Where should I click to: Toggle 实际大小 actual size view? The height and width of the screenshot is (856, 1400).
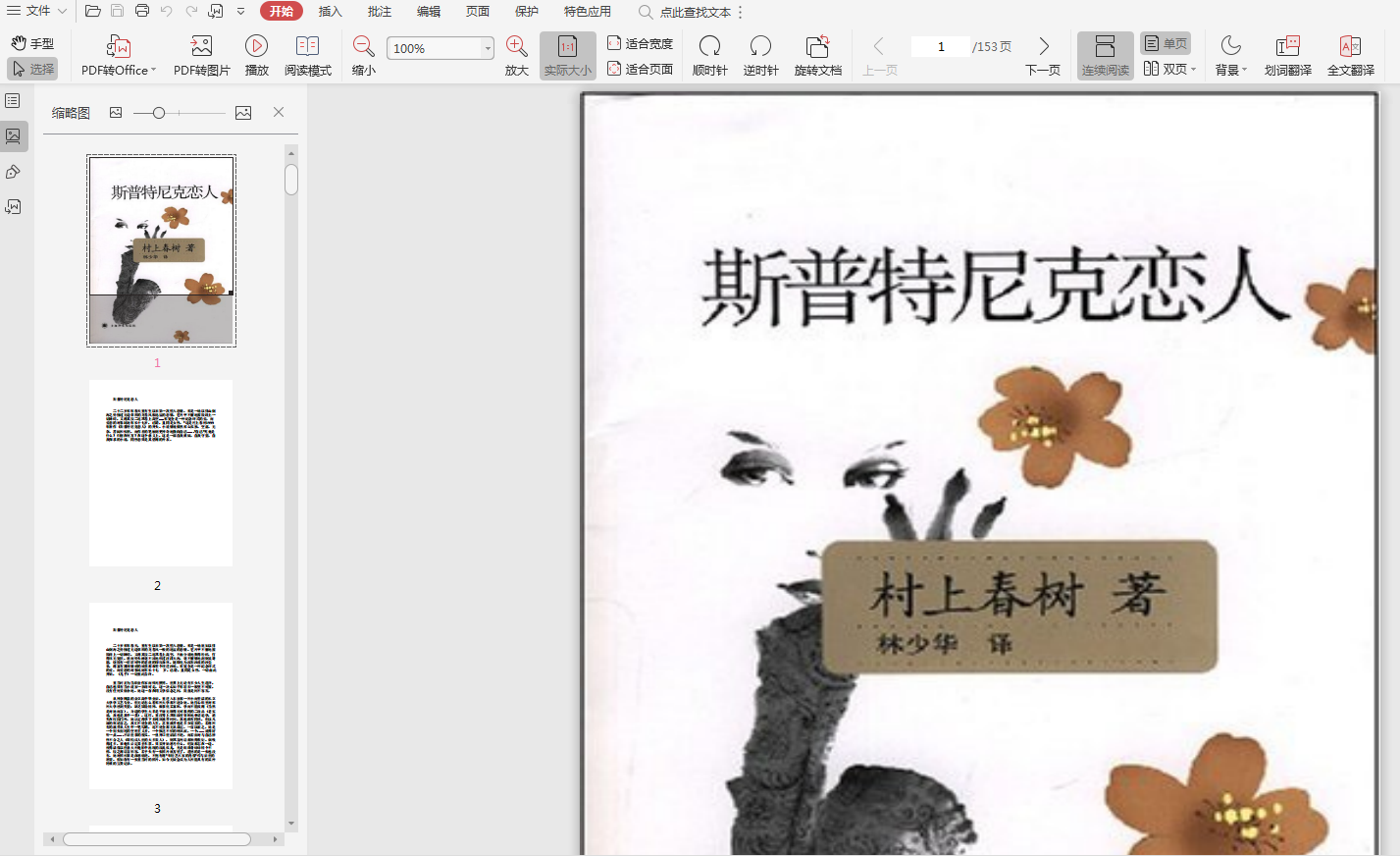click(x=568, y=56)
